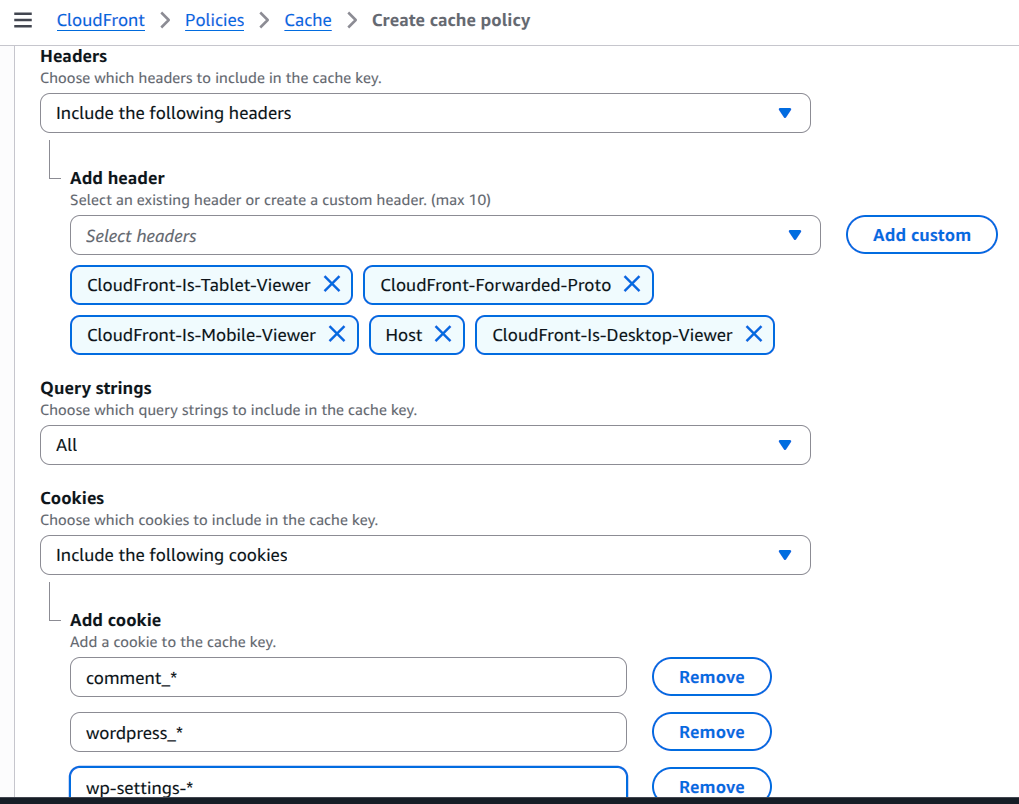Expand the Headers inclusion dropdown
This screenshot has height=804, width=1019.
pyautogui.click(x=425, y=113)
